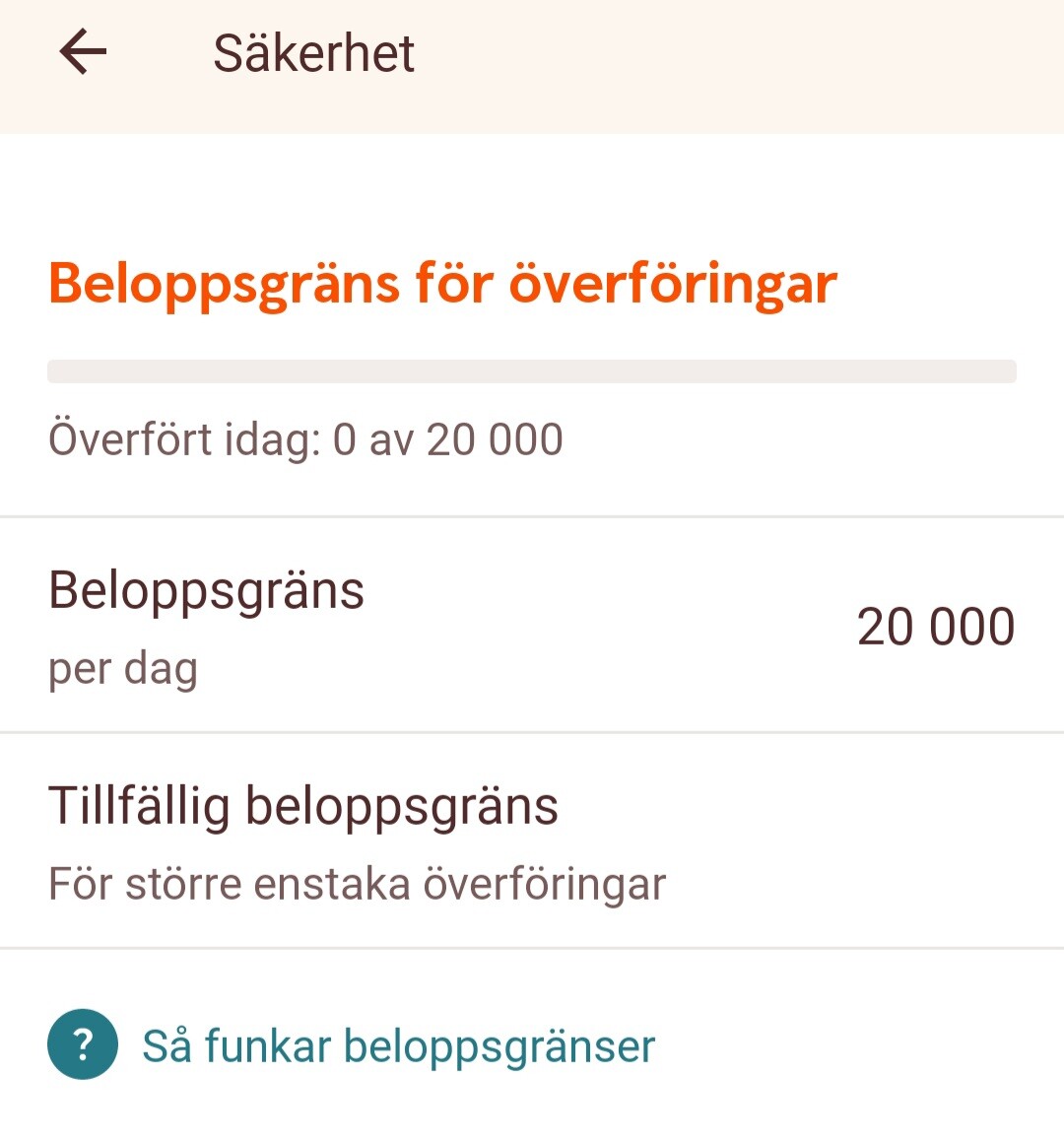Click the transfer limit progress bar

532,371
